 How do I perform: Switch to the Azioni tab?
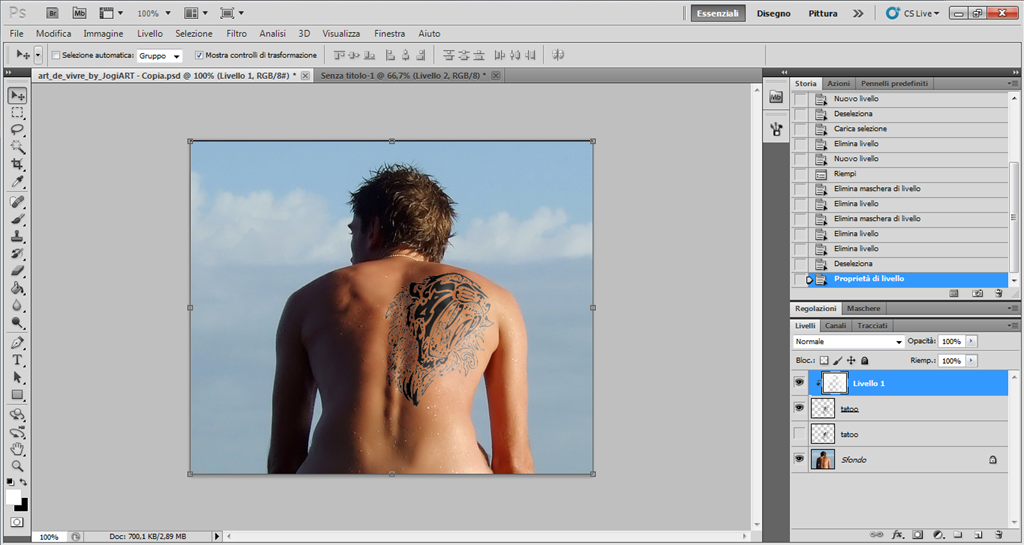[x=839, y=84]
